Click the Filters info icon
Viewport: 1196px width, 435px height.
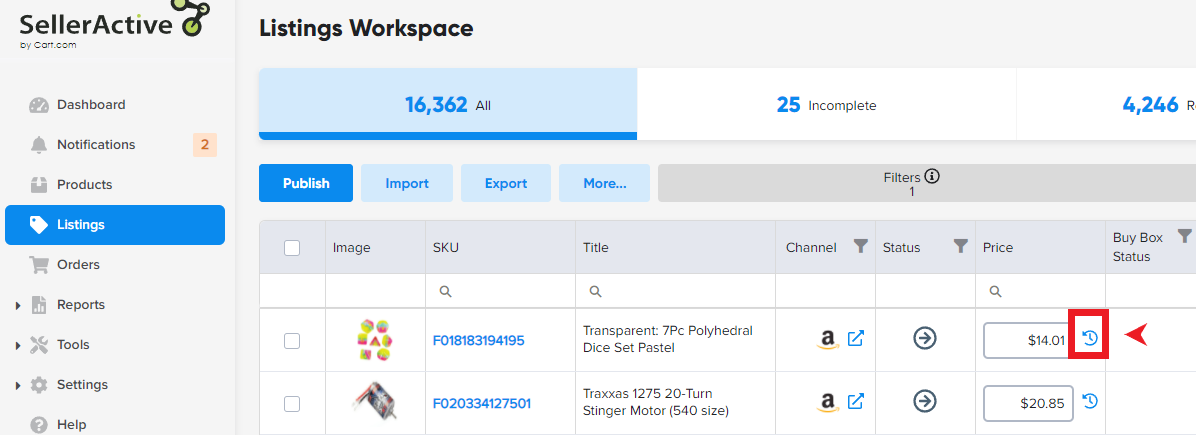tap(932, 177)
